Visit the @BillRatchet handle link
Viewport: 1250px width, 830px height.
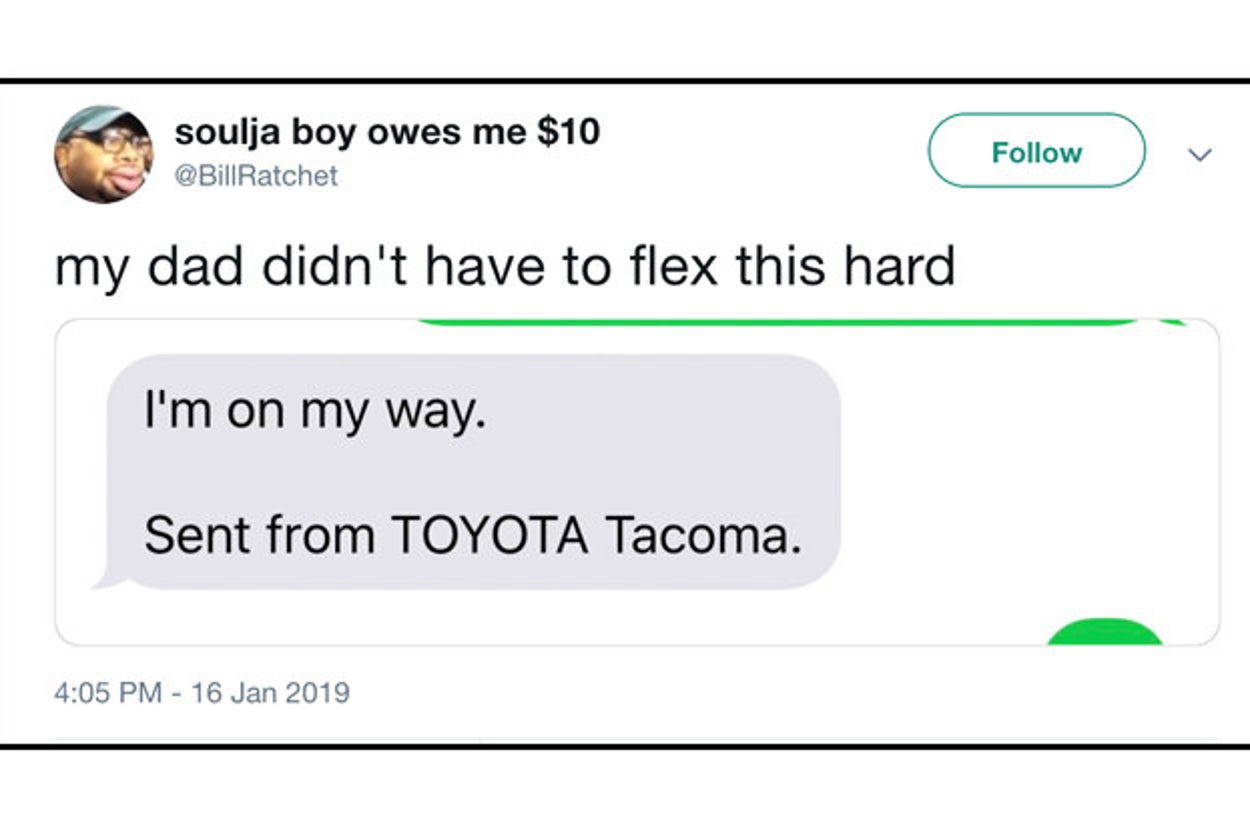[256, 176]
